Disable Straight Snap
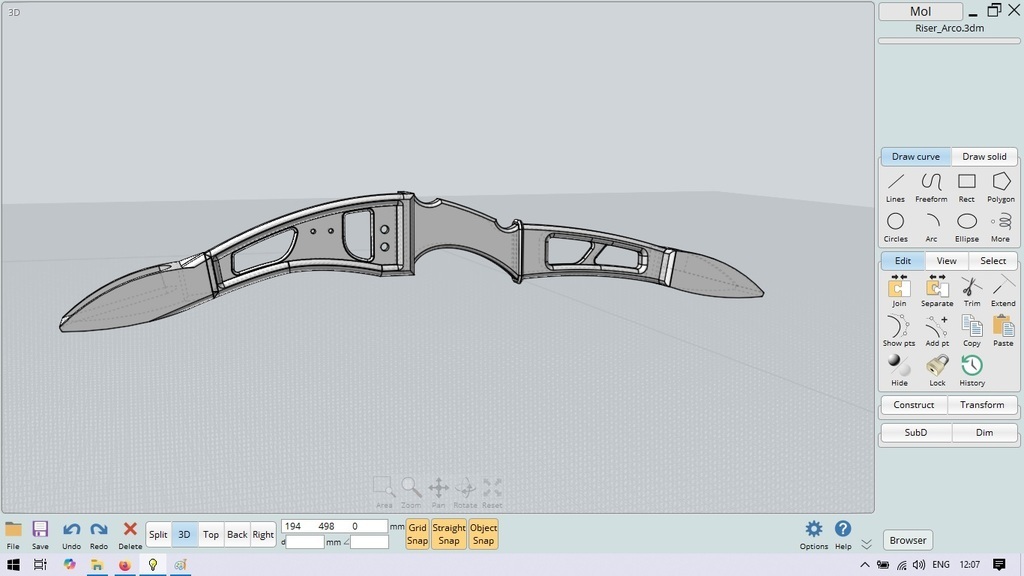Screen dimensions: 1024x576 click(449, 534)
